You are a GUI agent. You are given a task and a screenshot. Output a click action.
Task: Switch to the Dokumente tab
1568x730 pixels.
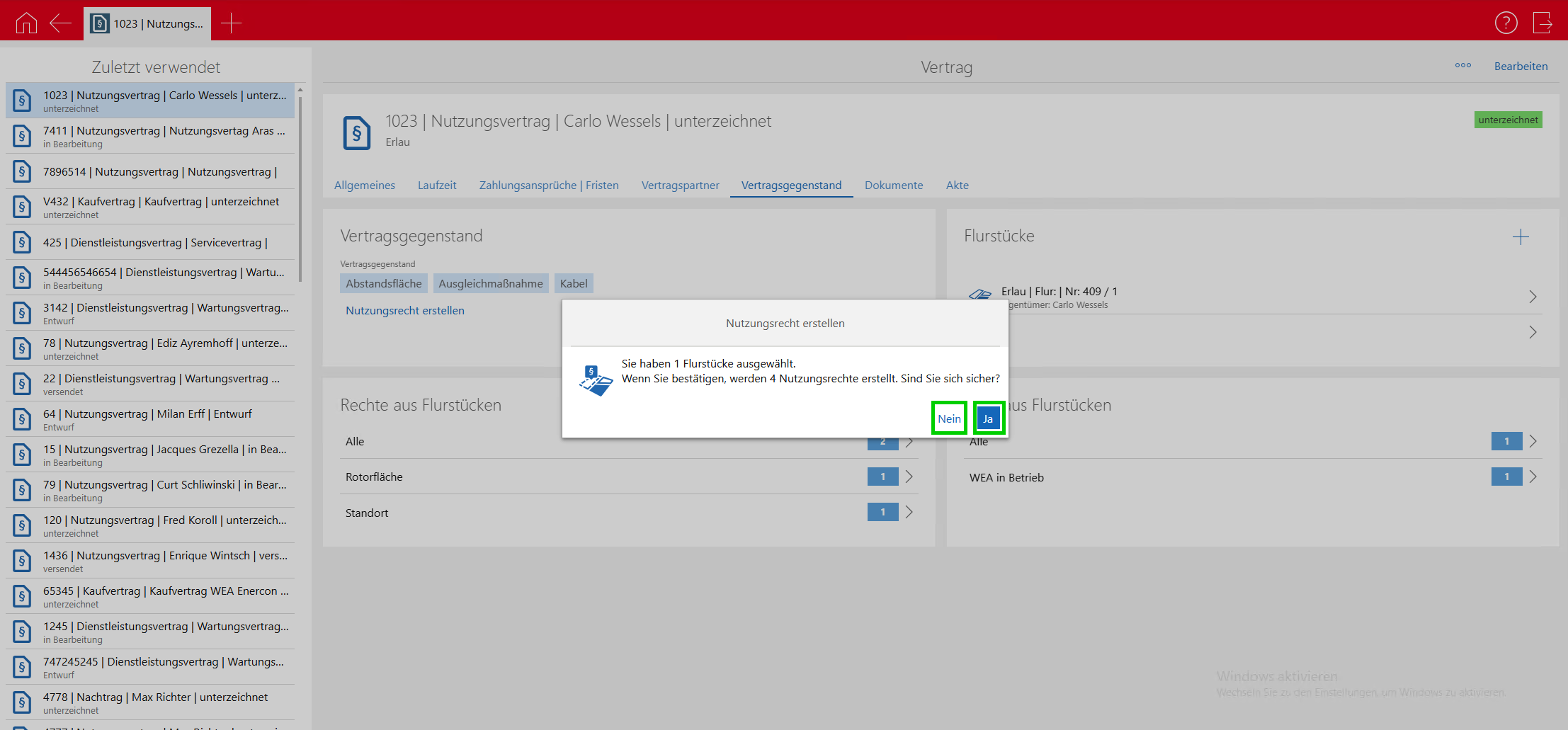click(x=893, y=185)
